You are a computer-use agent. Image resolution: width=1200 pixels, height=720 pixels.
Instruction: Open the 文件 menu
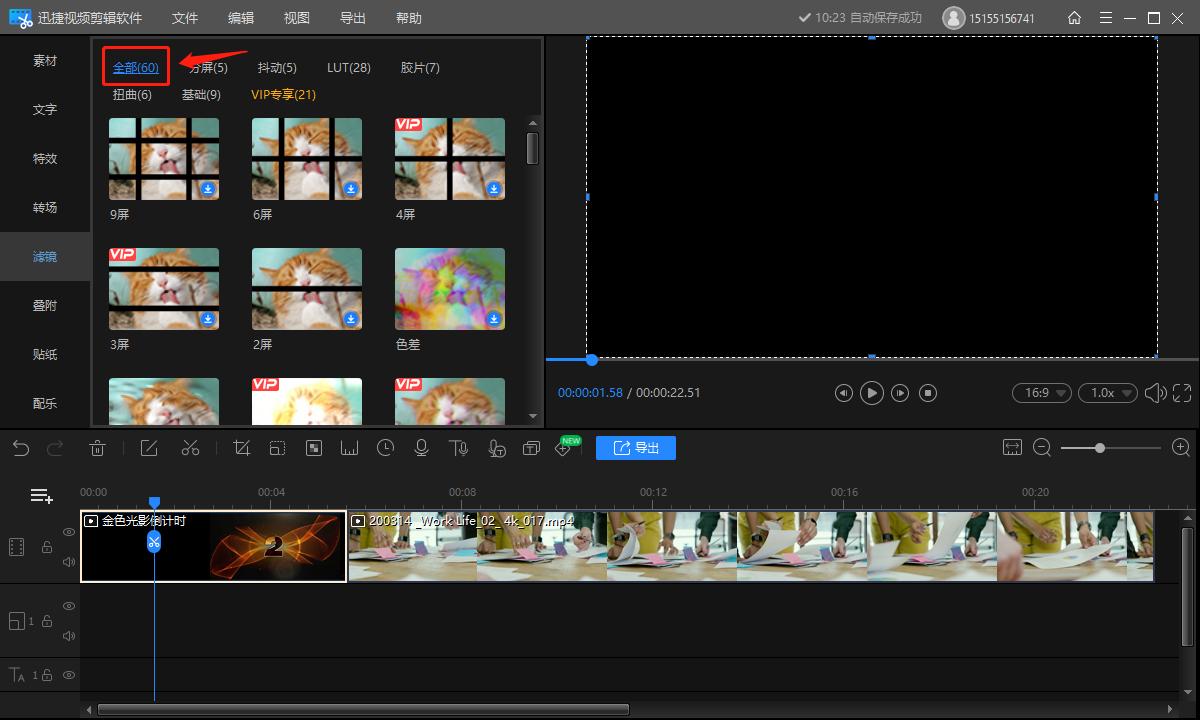tap(185, 18)
